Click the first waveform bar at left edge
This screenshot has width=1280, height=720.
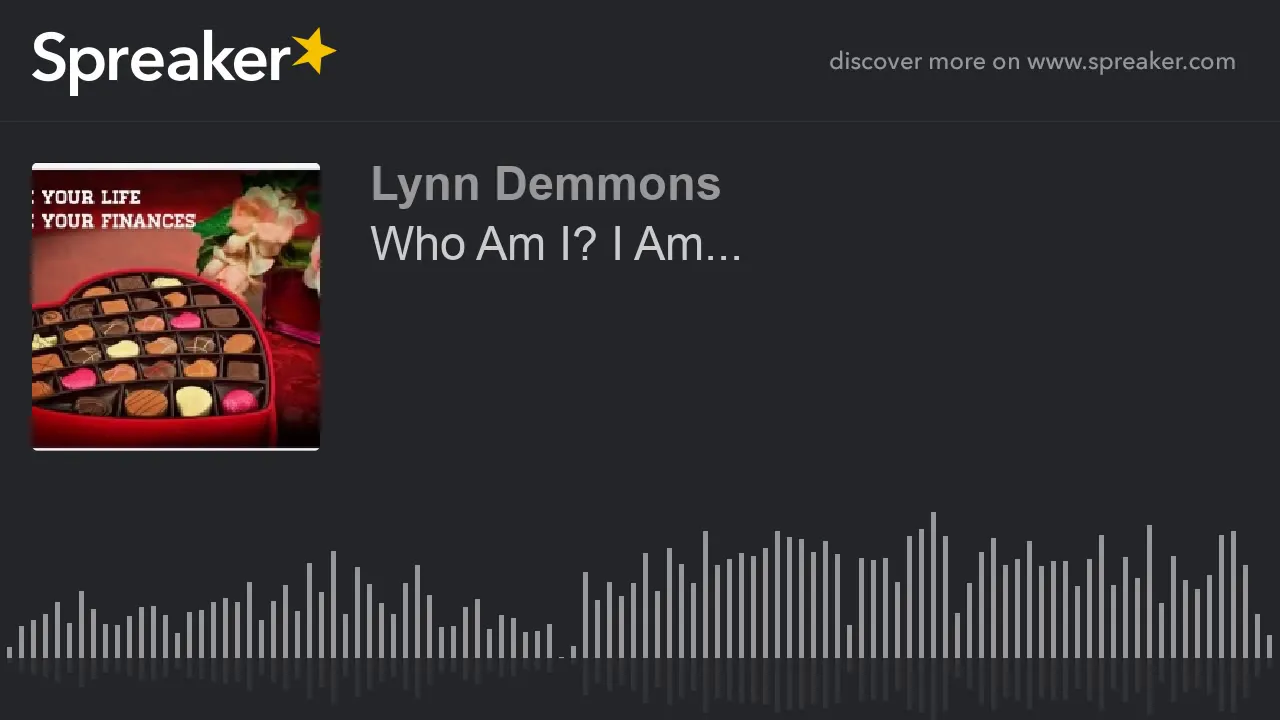coord(9,652)
